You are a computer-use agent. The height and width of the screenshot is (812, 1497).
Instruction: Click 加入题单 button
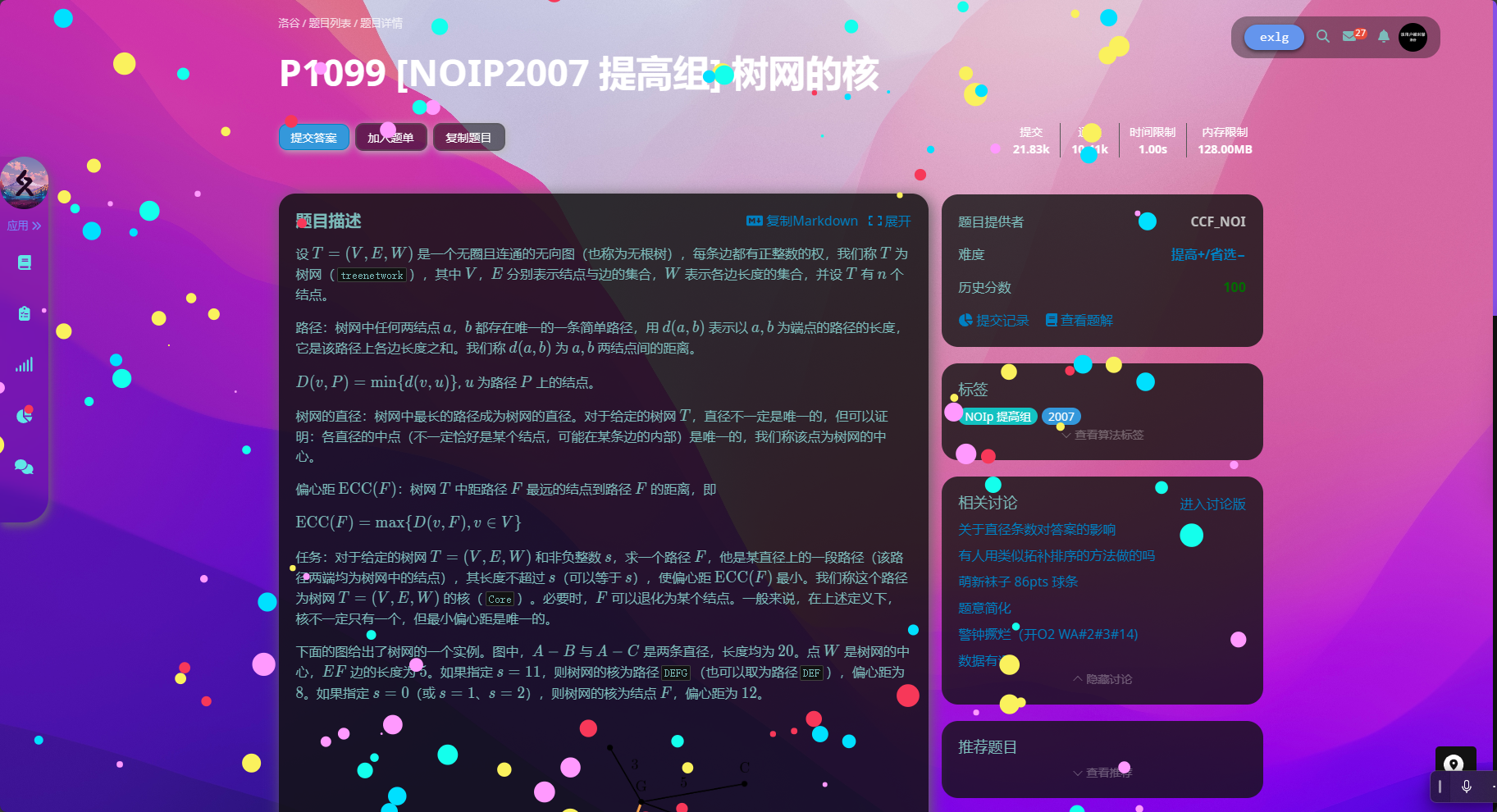click(390, 138)
